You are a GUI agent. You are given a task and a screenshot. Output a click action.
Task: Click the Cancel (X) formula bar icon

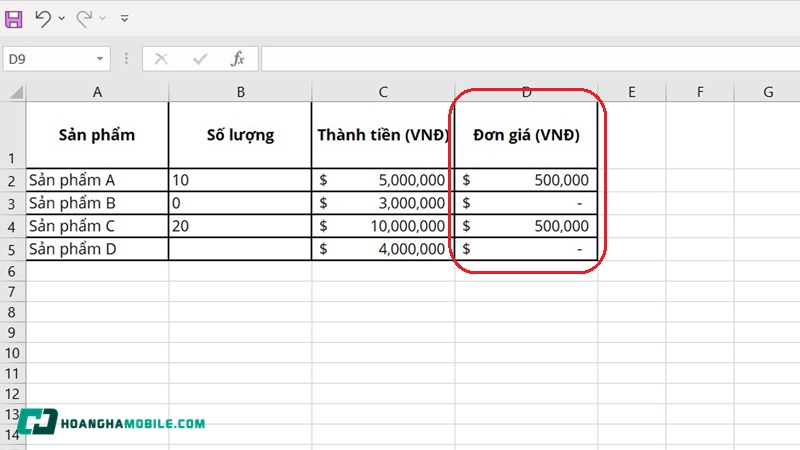tap(161, 59)
